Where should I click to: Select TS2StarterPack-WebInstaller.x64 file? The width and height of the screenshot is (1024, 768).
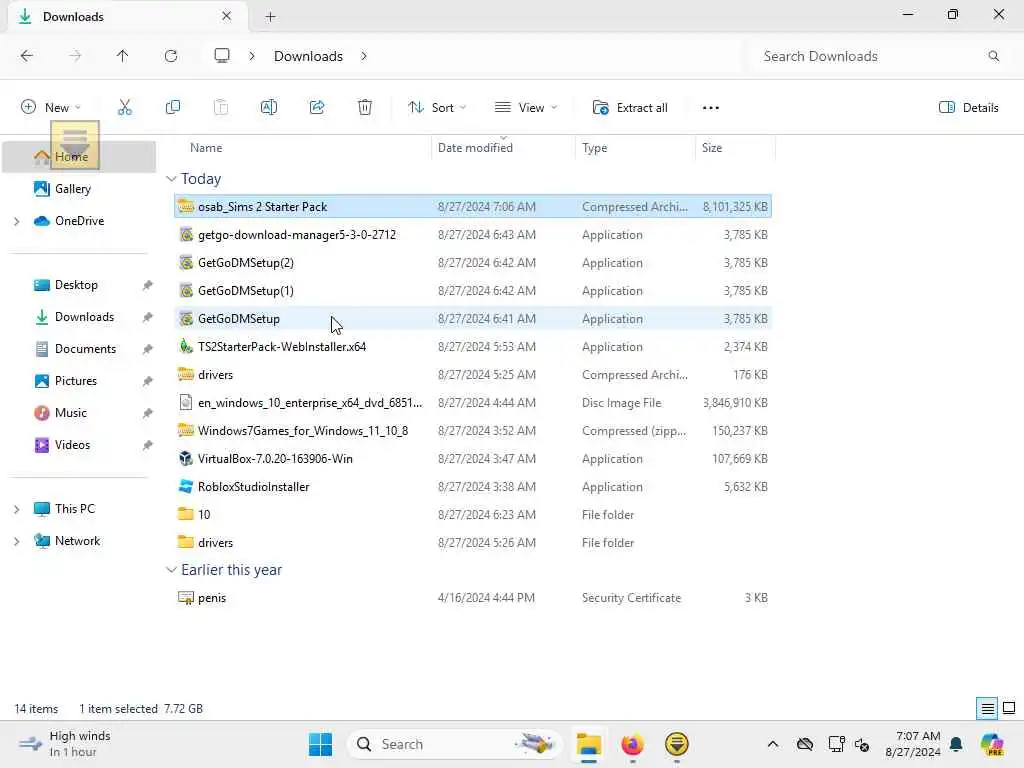point(473,347)
